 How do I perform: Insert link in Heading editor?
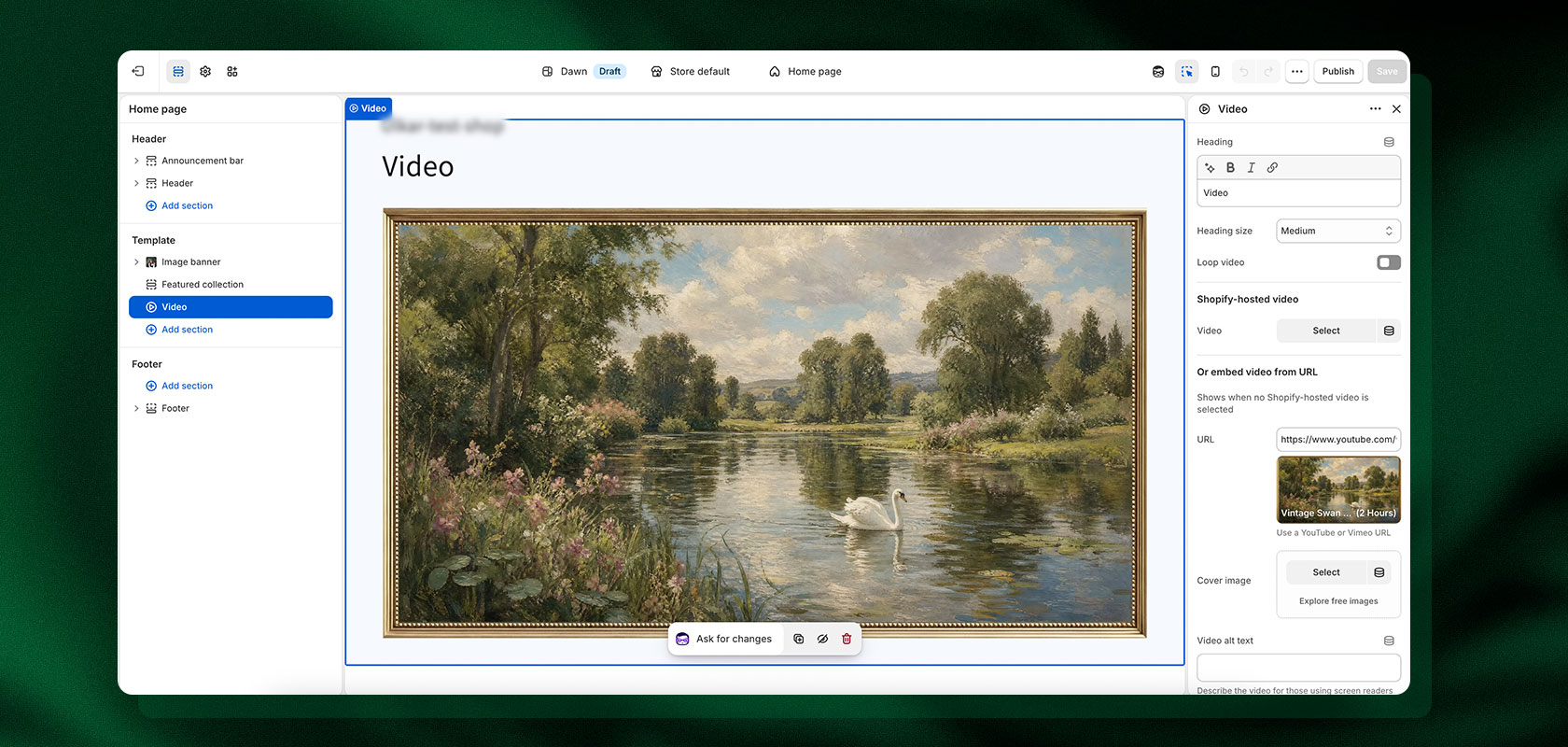tap(1272, 168)
